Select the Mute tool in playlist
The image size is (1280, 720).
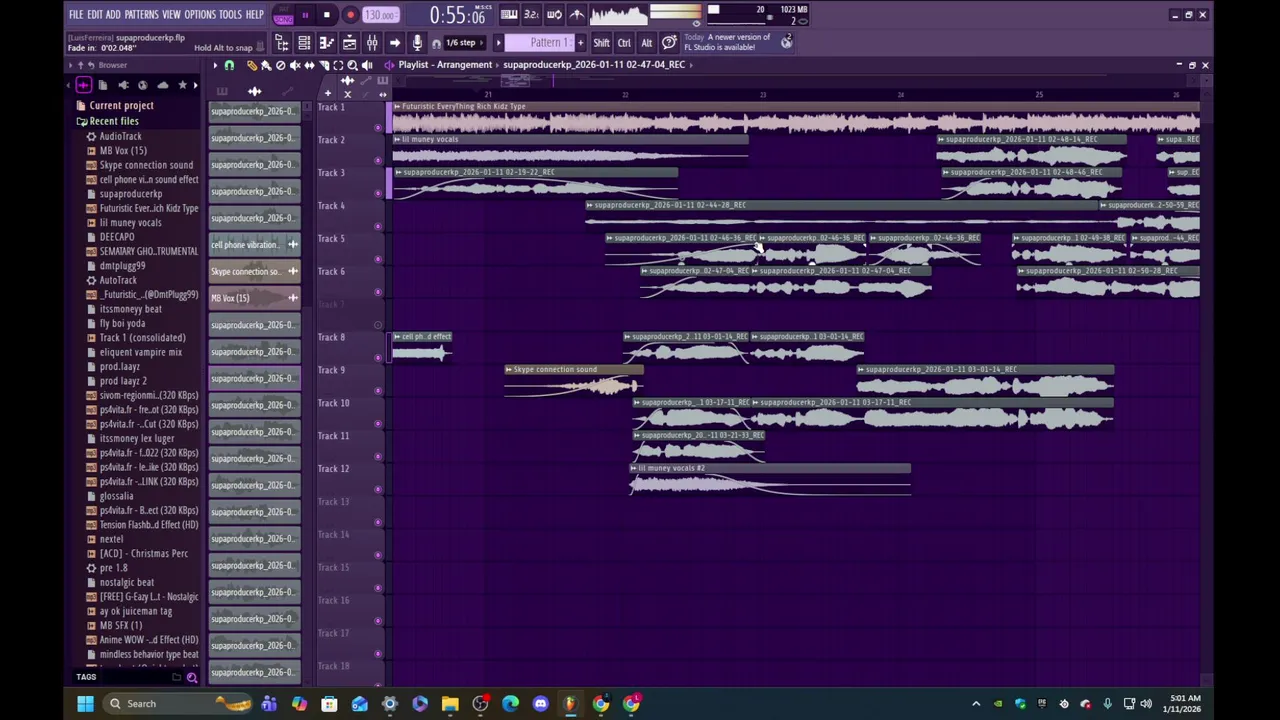coord(295,65)
